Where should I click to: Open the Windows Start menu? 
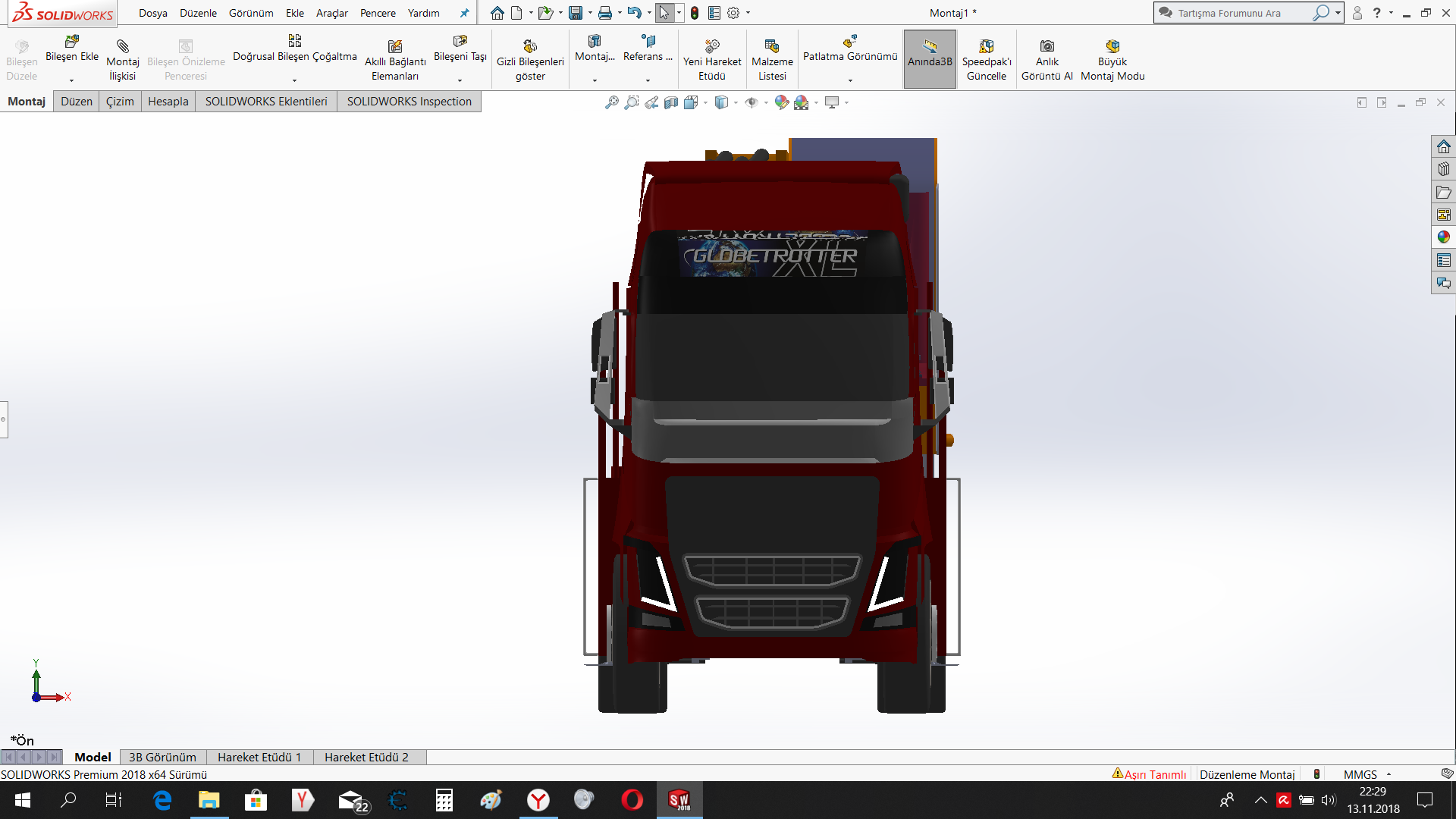pyautogui.click(x=23, y=800)
